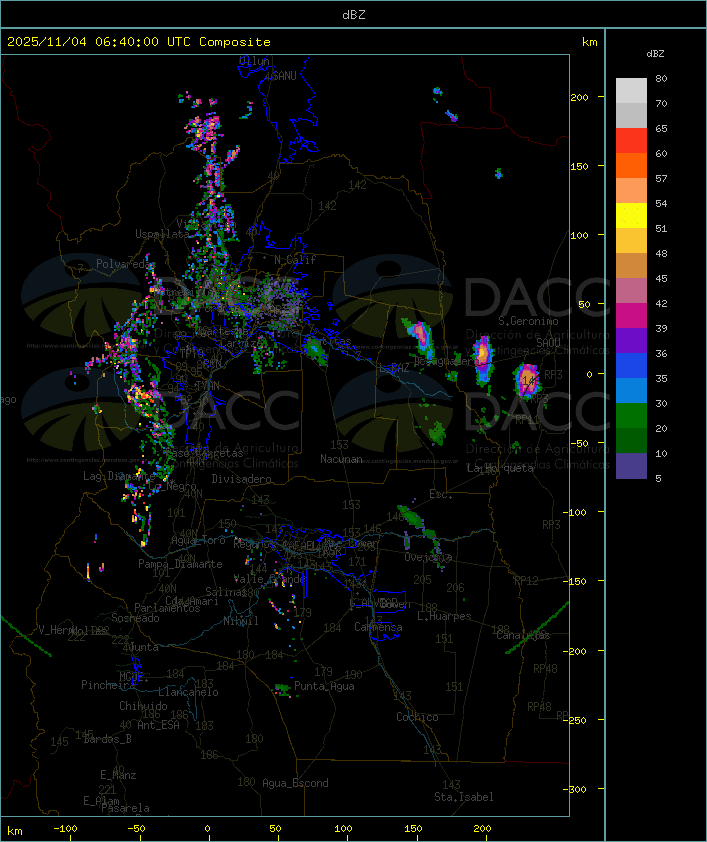This screenshot has height=842, width=707.
Task: Select the magenta 39-42 dBZ legend swatch
Action: point(631,316)
